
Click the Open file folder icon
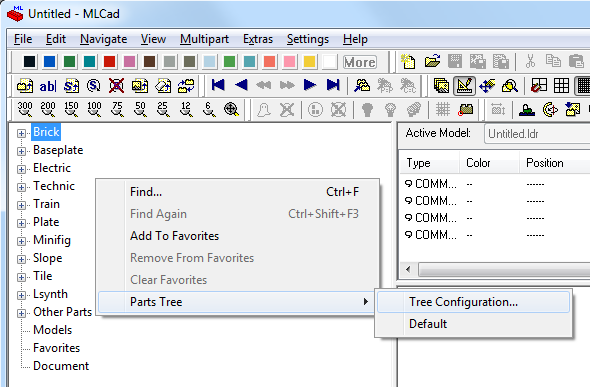click(432, 62)
